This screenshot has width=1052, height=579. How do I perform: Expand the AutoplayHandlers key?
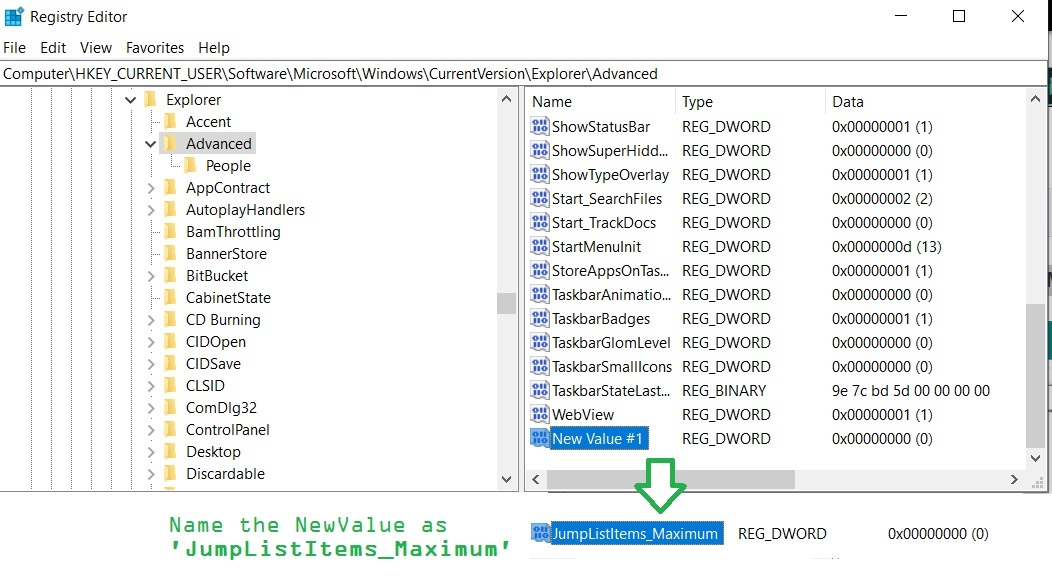[x=151, y=211]
